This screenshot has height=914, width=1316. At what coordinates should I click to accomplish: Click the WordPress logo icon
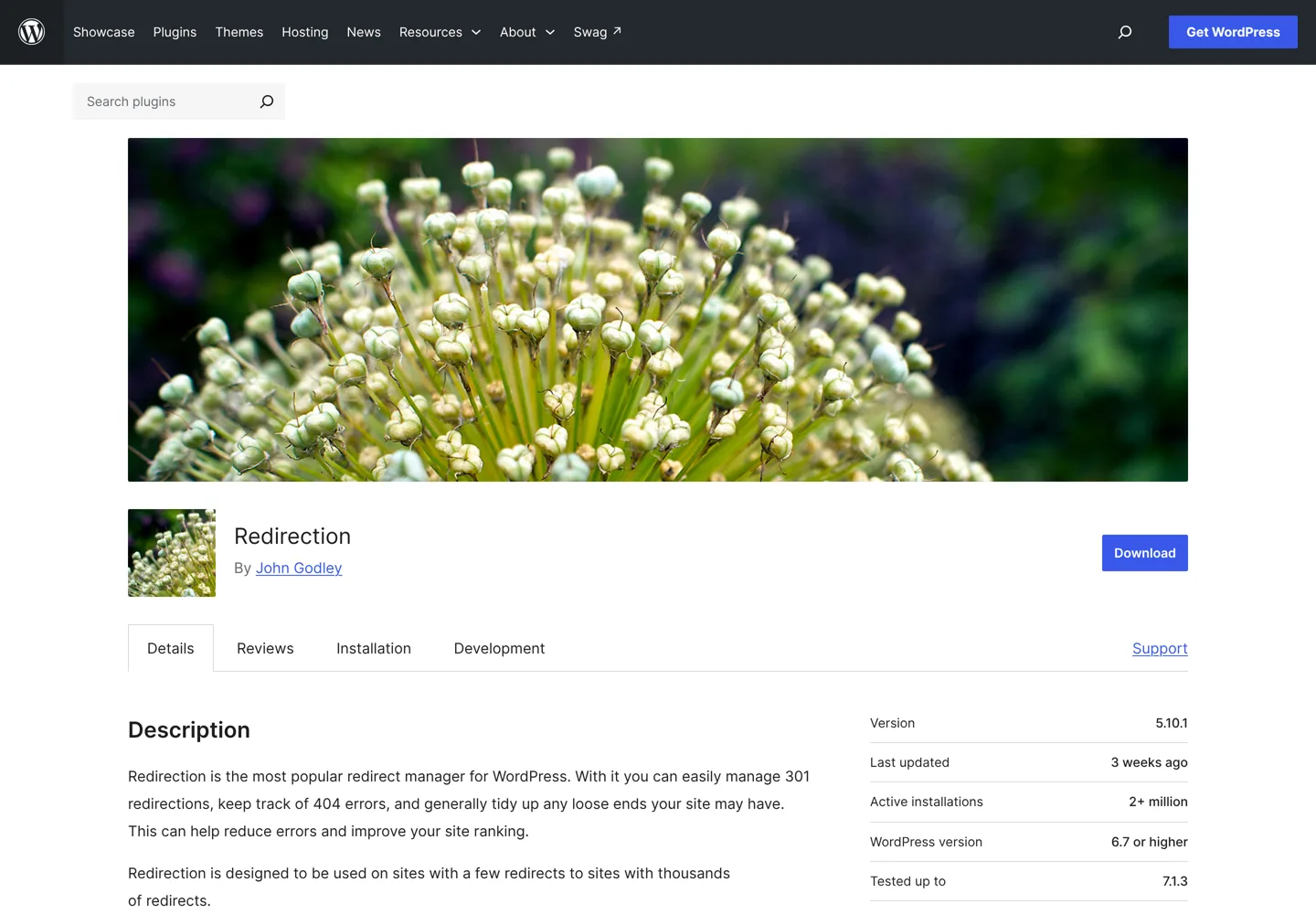pyautogui.click(x=32, y=32)
